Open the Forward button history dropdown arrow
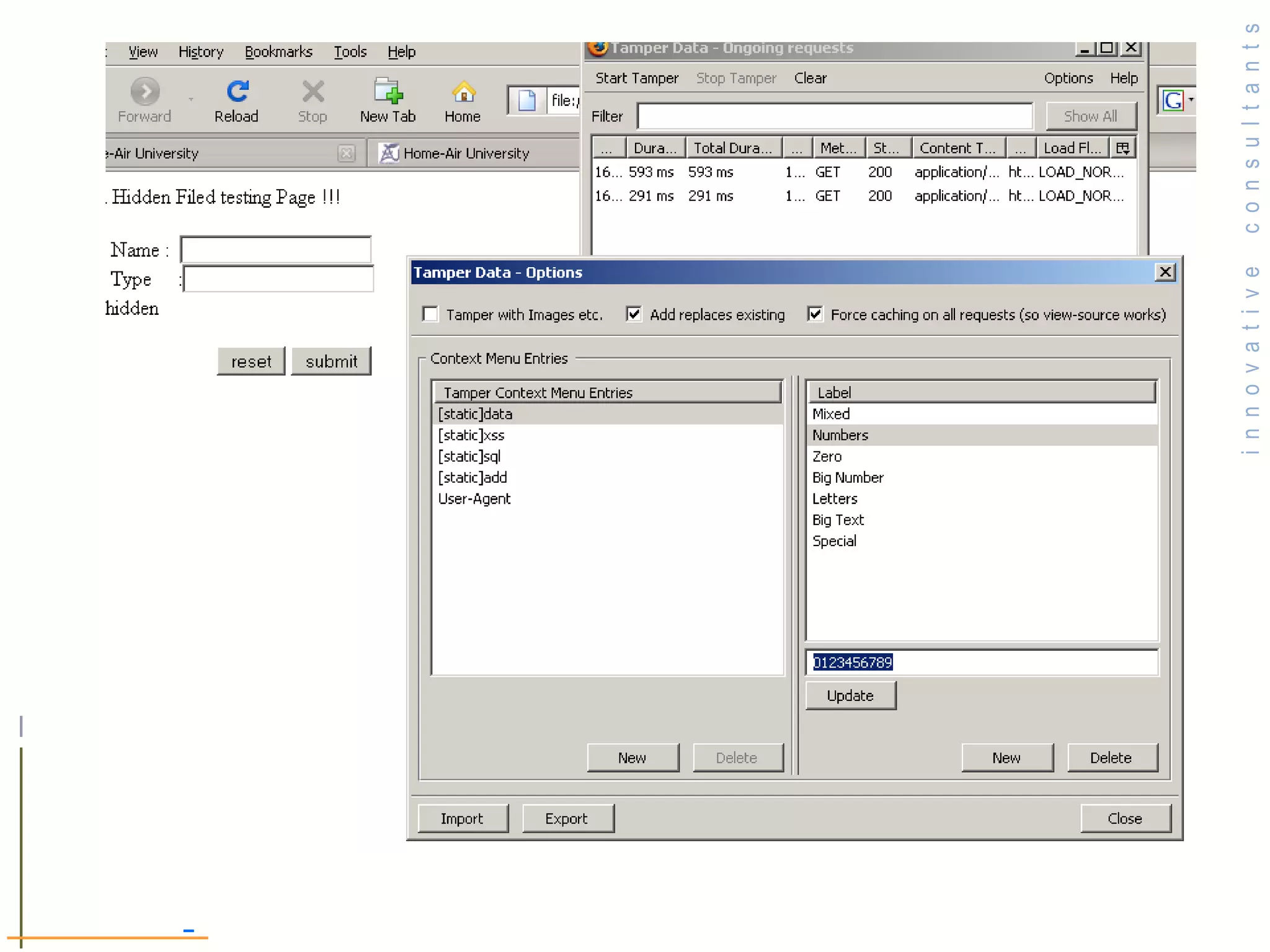The image size is (1270, 952). pyautogui.click(x=191, y=99)
